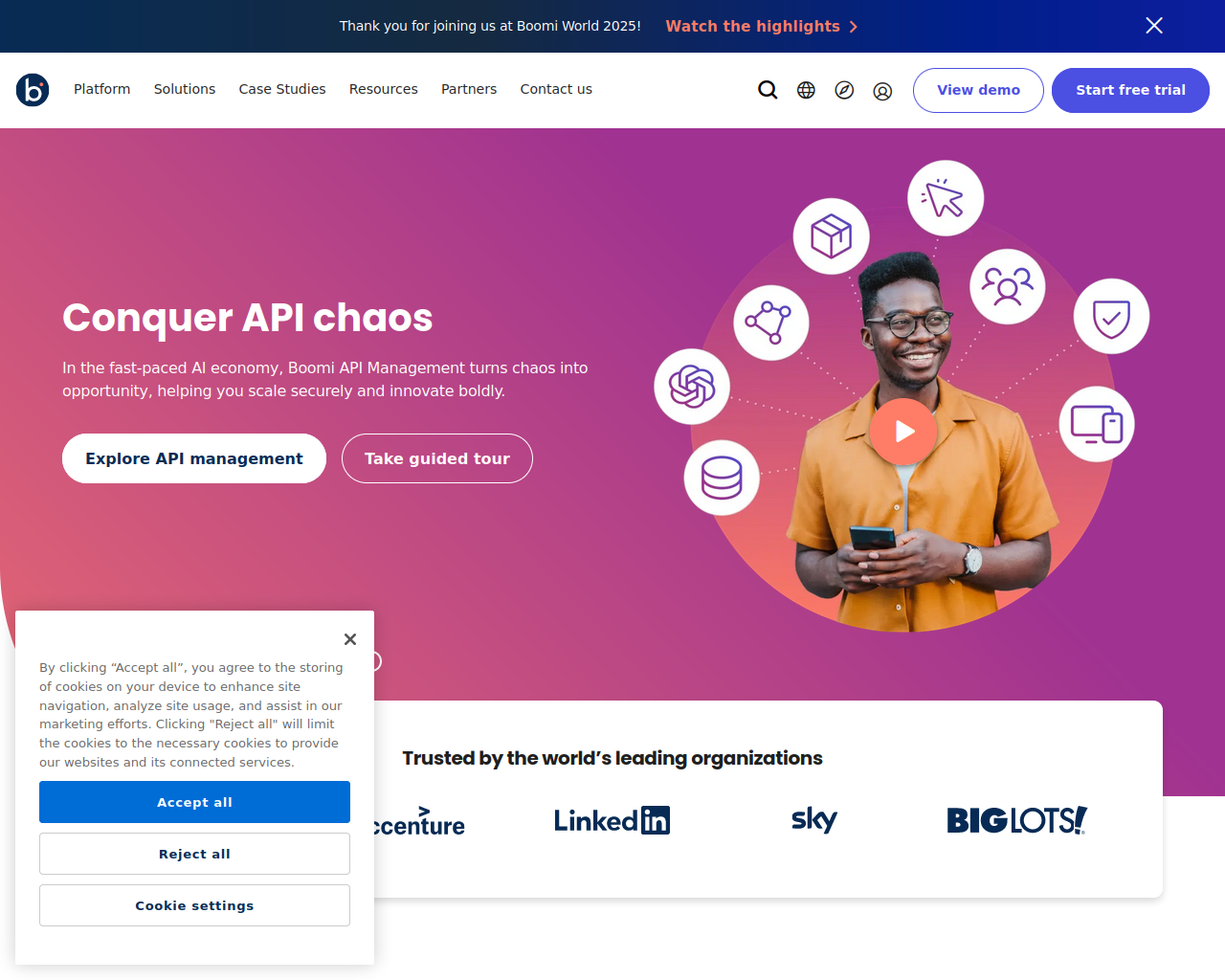Open Cookie settings in consent dialog
The width and height of the screenshot is (1225, 980).
194,905
